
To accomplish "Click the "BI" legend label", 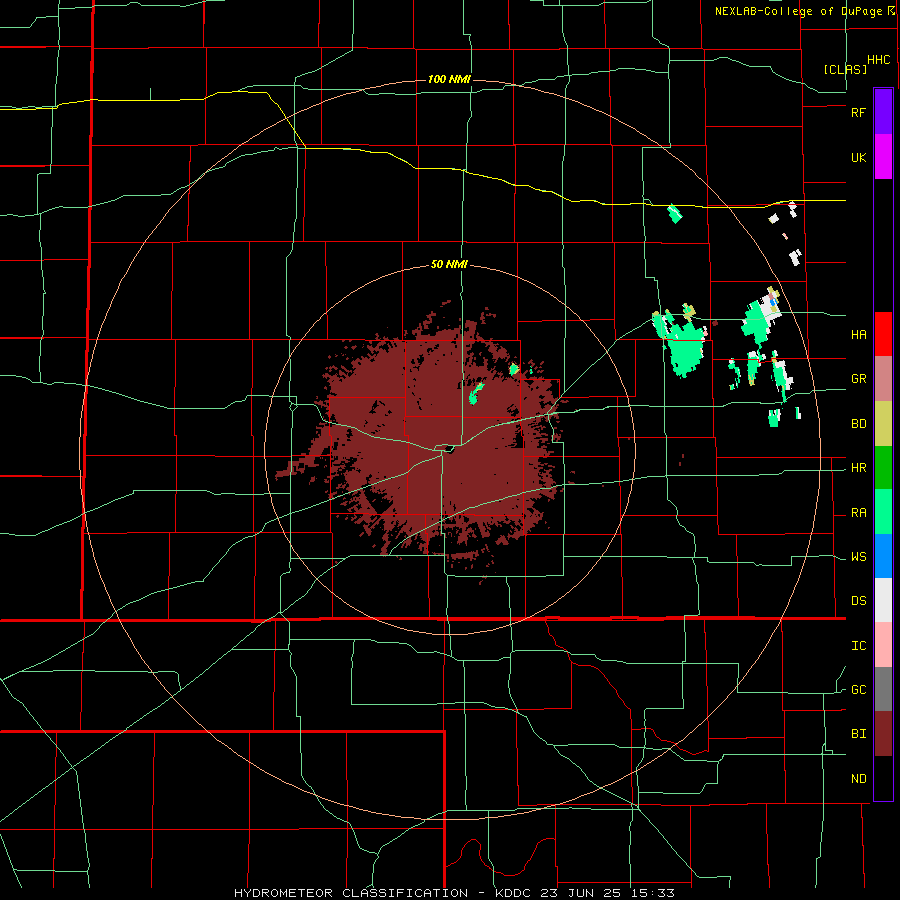I will 859,734.
